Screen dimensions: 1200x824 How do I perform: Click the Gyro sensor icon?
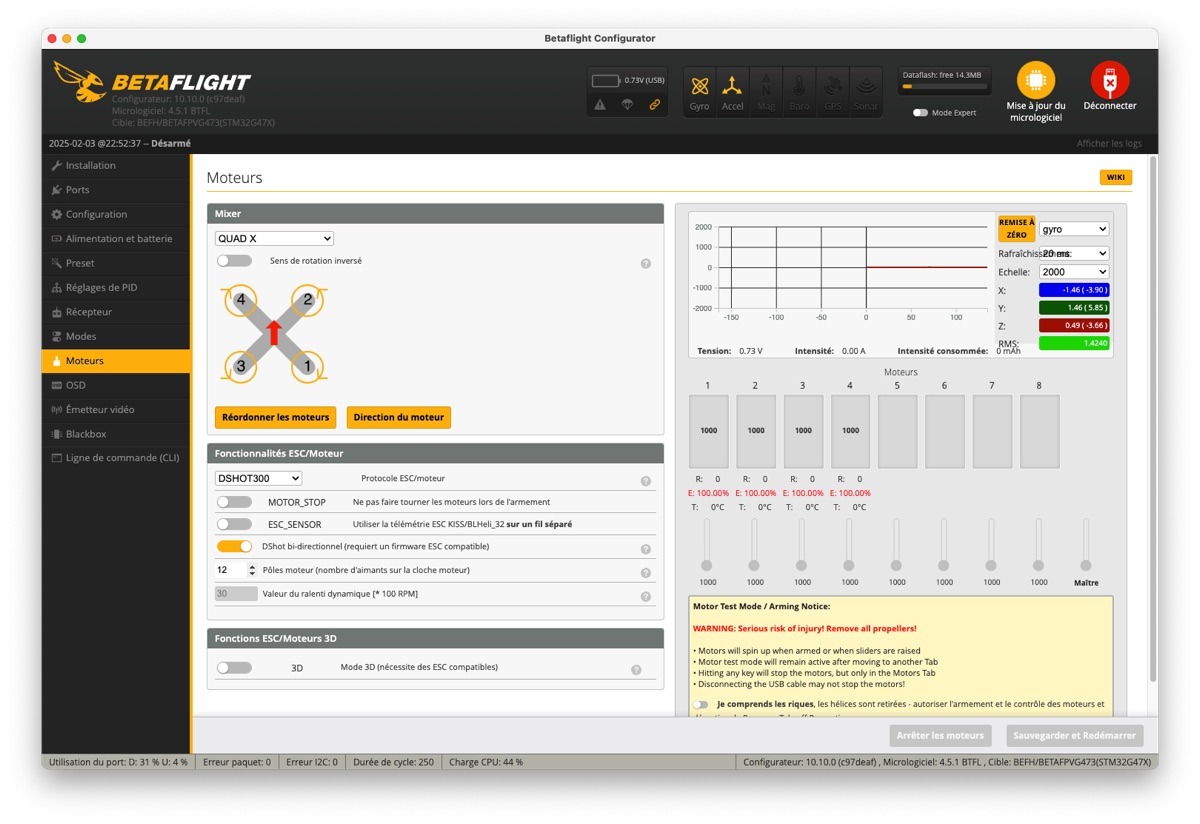click(x=700, y=92)
